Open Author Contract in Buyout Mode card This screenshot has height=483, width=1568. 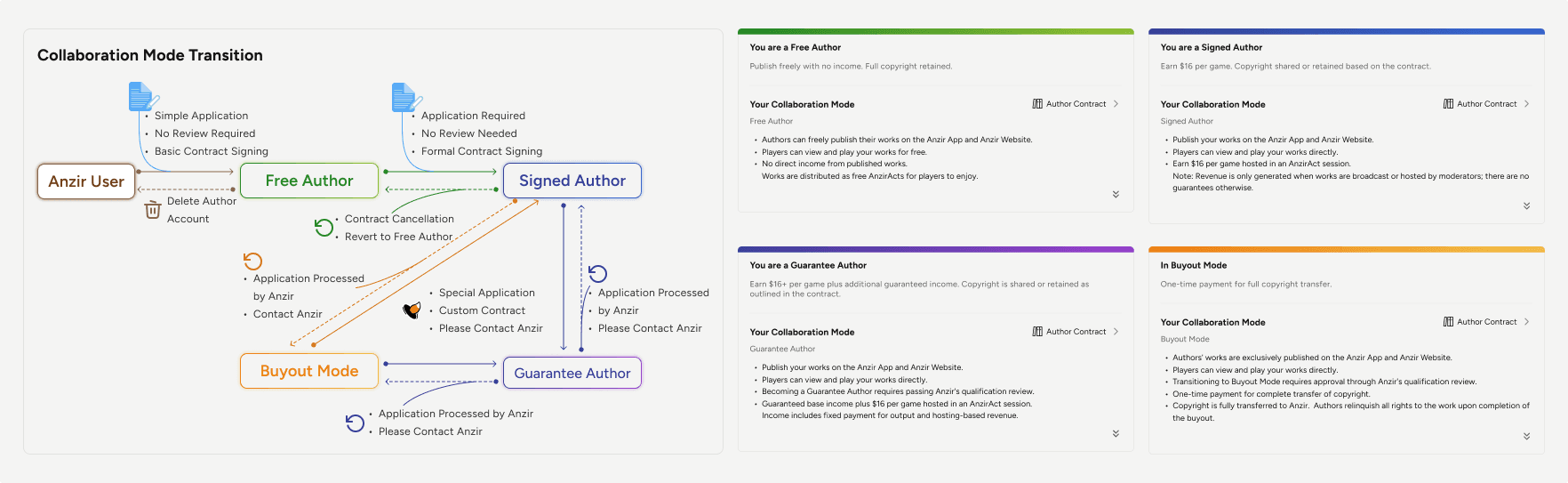click(1486, 322)
